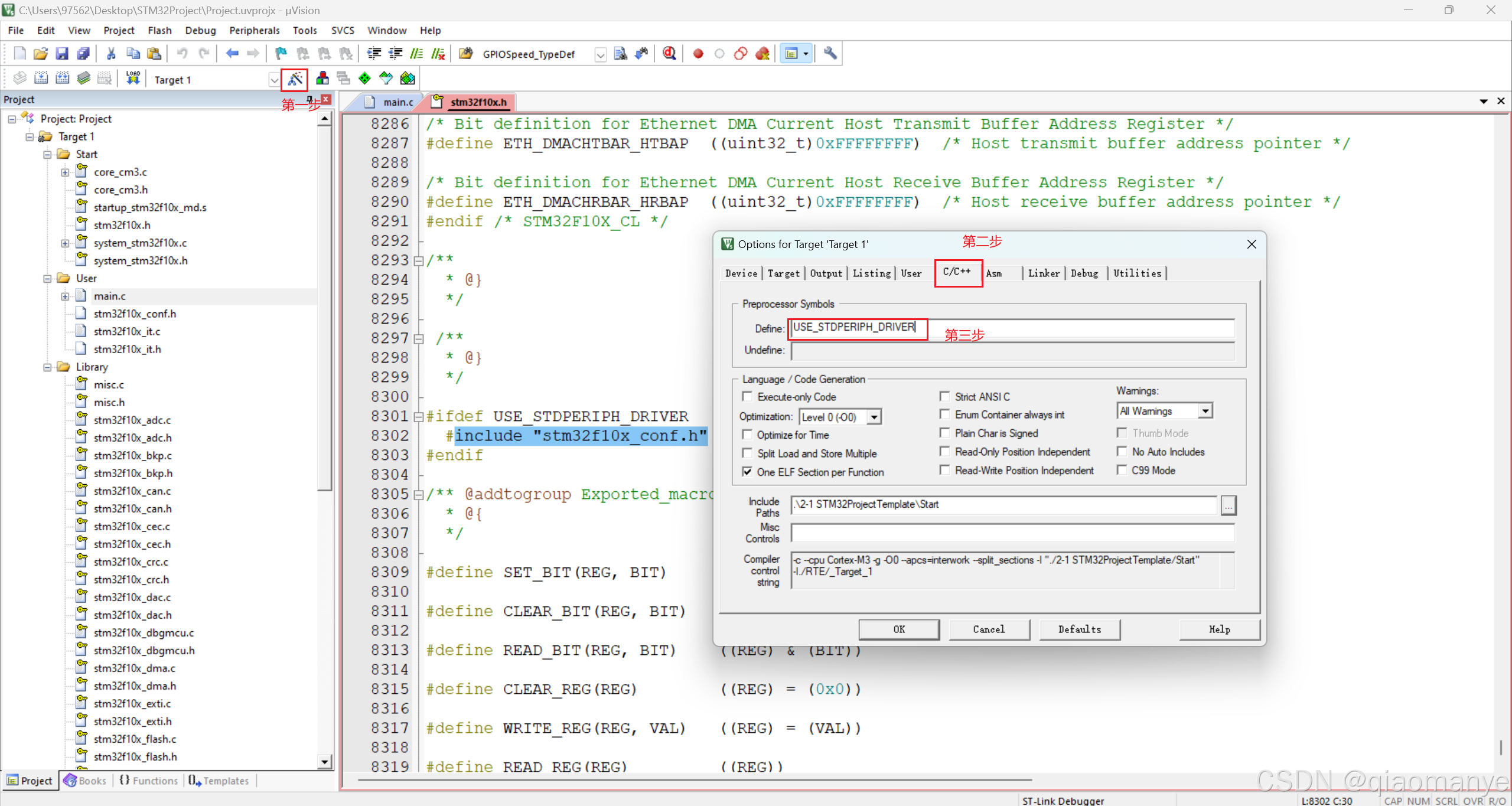Click the Include Paths browse button
Image resolution: width=1512 pixels, height=806 pixels.
[1228, 505]
